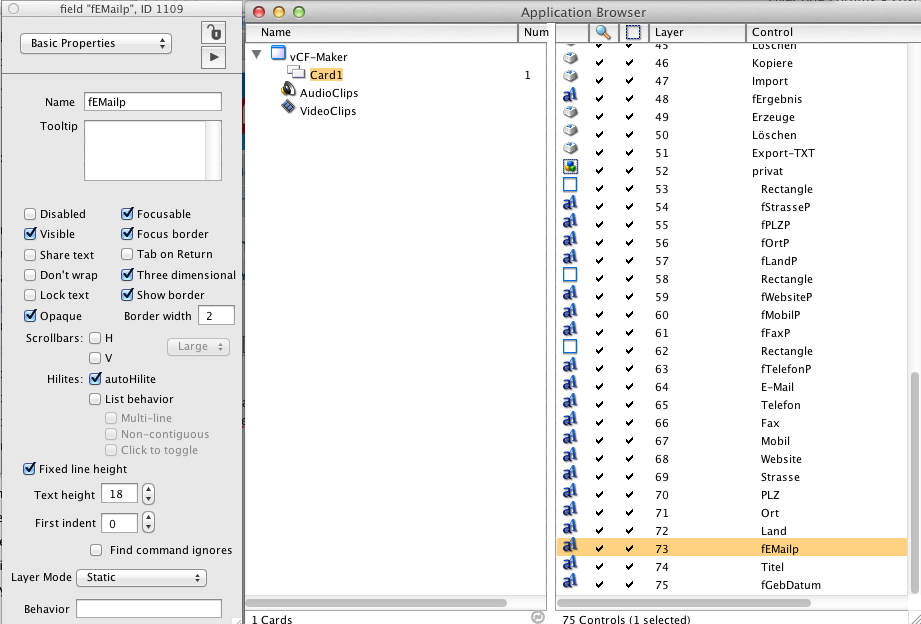Click the AudioClips speaker icon
The image size is (921, 624).
289,92
